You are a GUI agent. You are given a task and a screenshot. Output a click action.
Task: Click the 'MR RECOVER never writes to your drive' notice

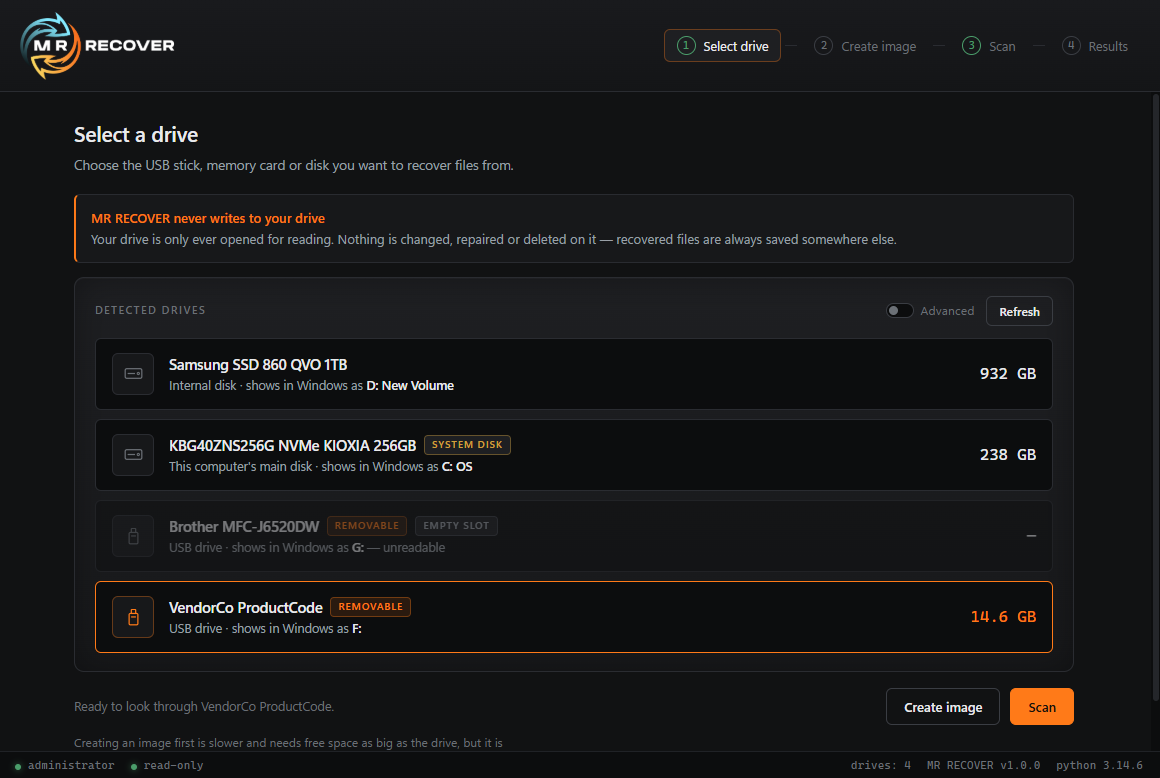[x=574, y=229]
